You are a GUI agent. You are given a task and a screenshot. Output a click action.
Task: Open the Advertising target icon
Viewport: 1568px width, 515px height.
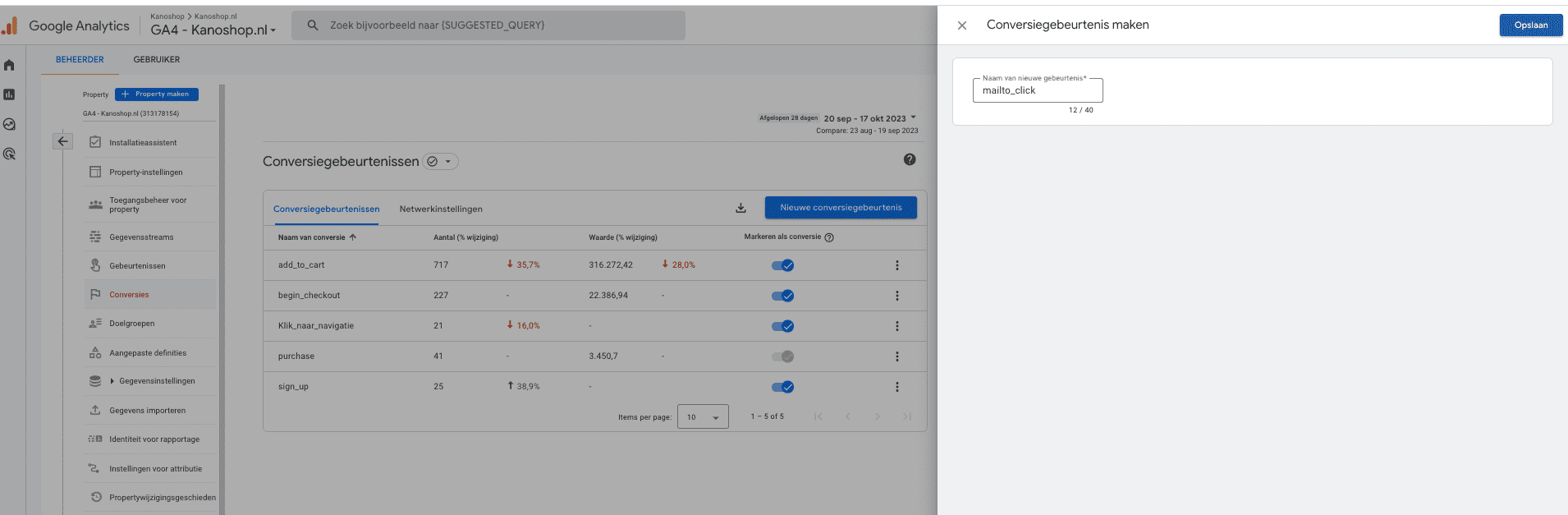9,154
